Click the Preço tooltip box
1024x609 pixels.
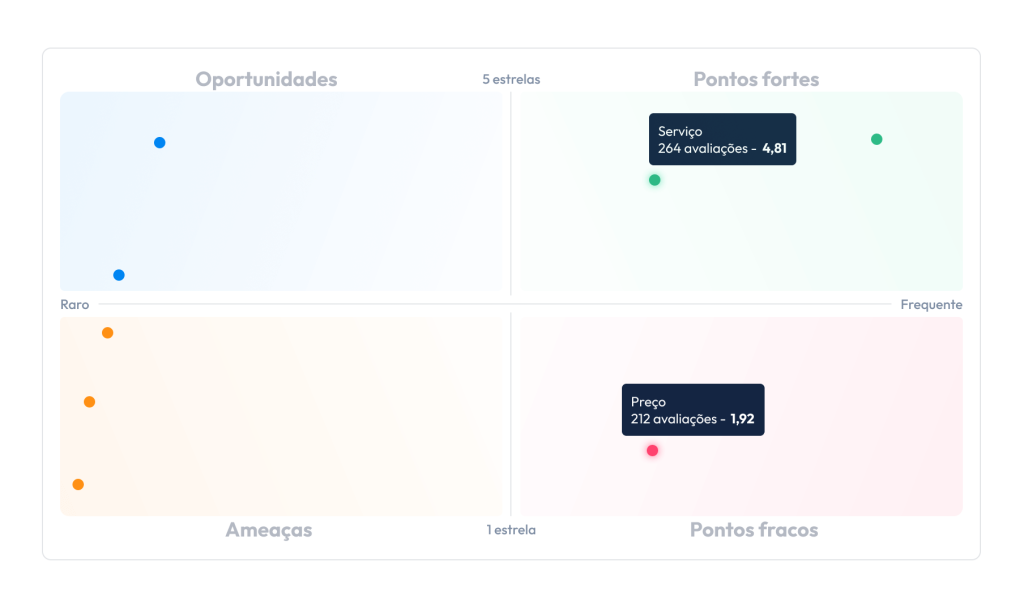pyautogui.click(x=693, y=410)
